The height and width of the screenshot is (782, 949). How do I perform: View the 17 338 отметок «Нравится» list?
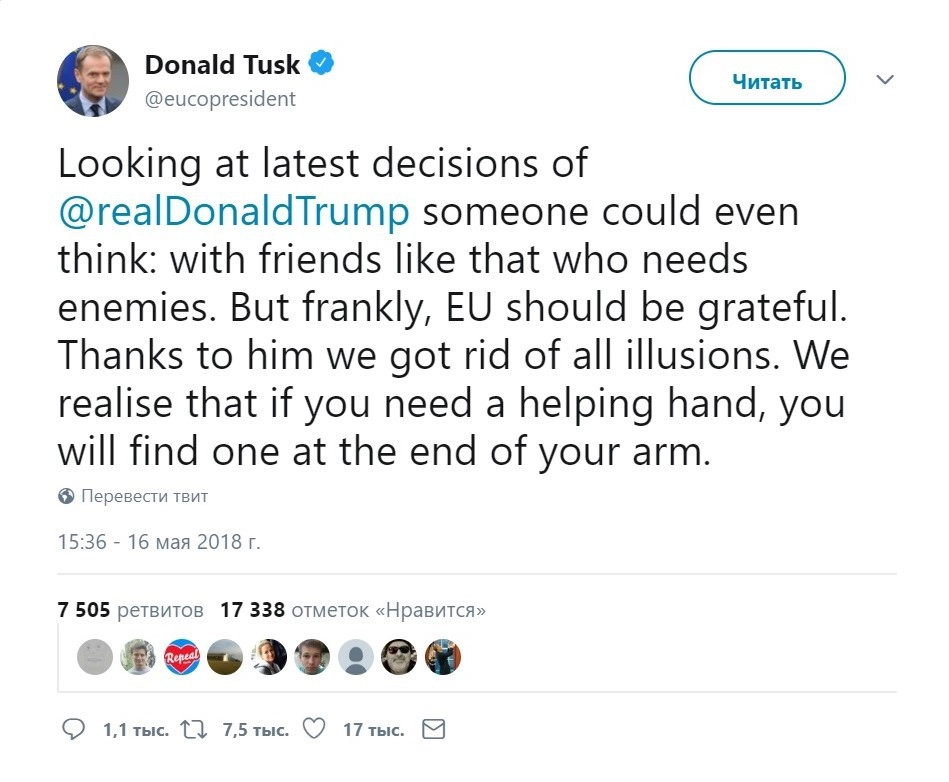tap(353, 609)
